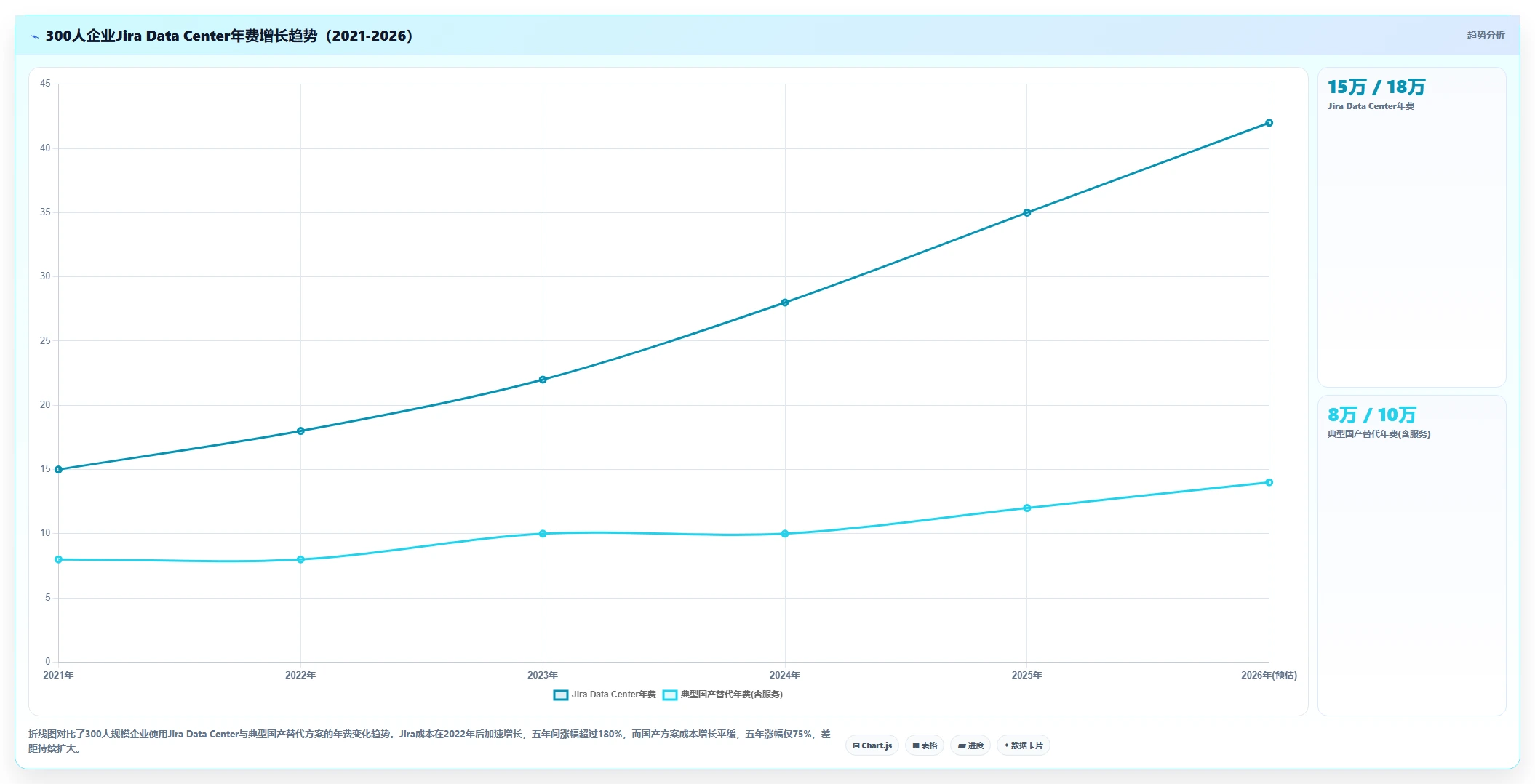
Task: Click the 表格 tag pill
Action: click(x=925, y=745)
